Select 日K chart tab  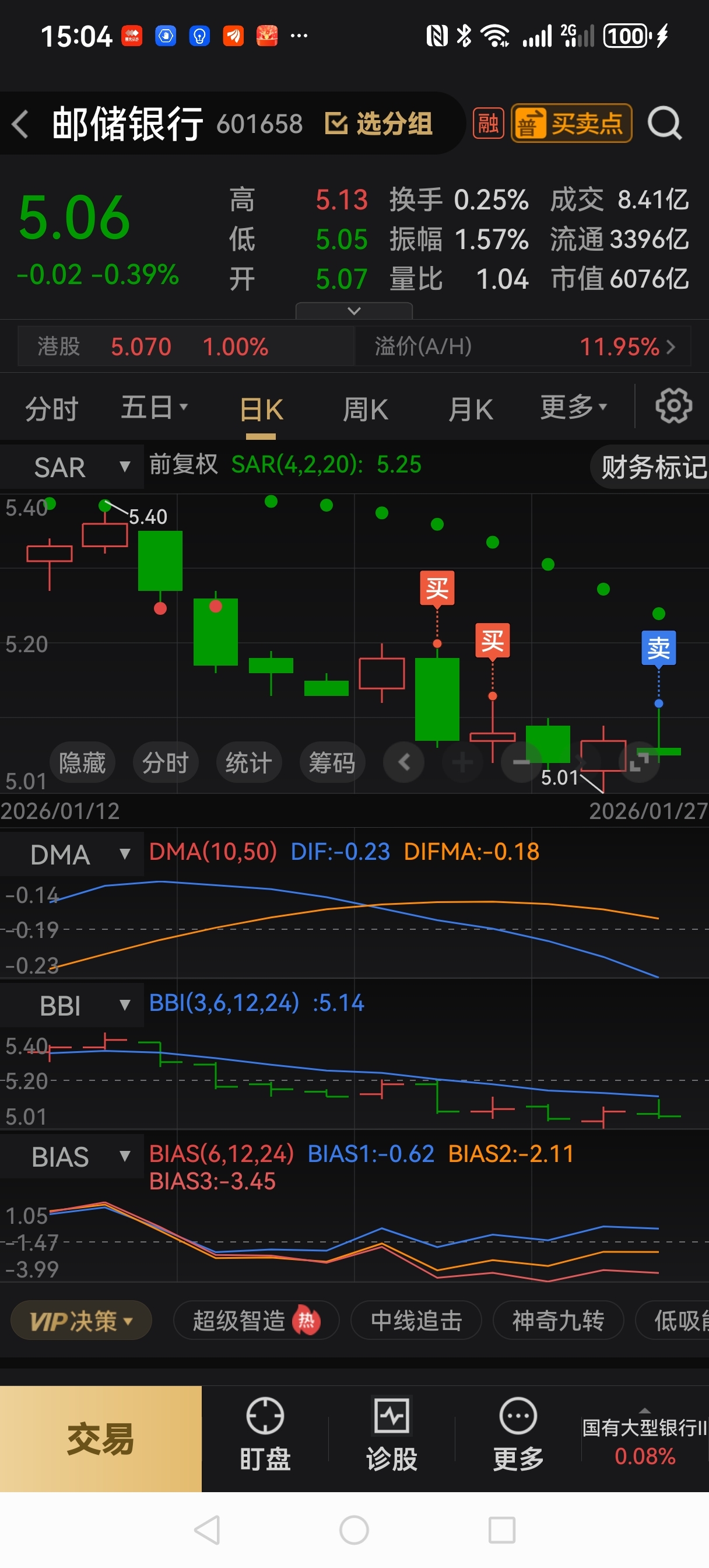pyautogui.click(x=261, y=409)
